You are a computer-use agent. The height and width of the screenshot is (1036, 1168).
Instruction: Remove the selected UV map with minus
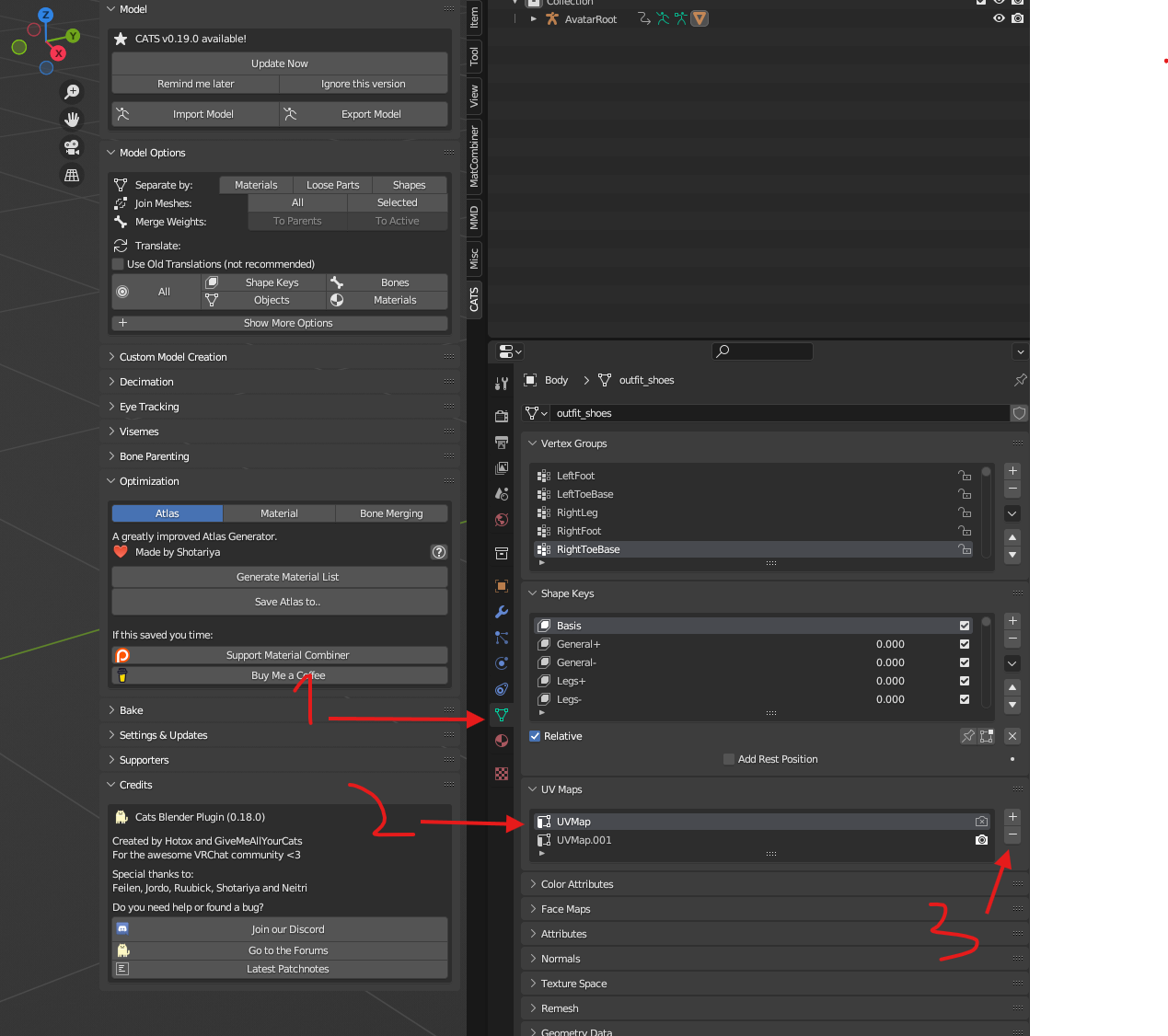(x=1012, y=835)
